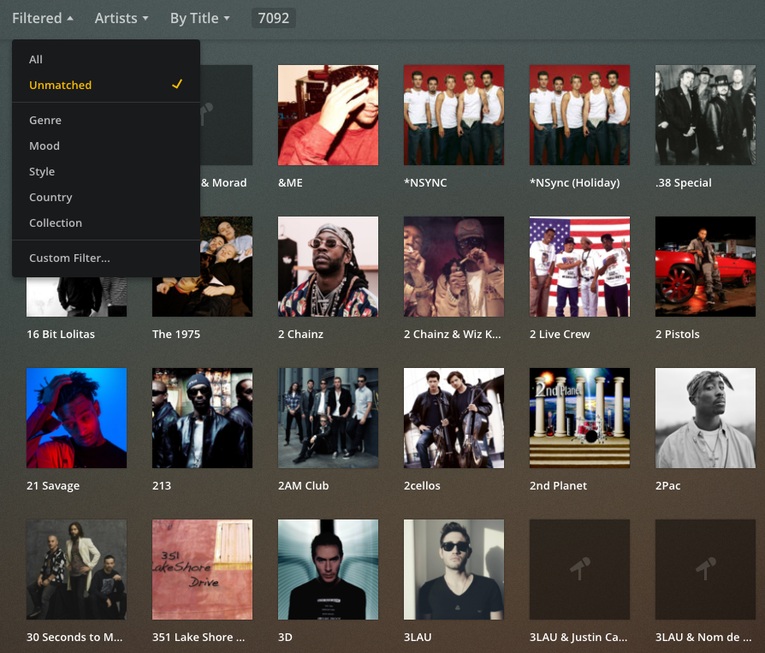Click the '16 Bit Lolitas' artist name

[60, 334]
